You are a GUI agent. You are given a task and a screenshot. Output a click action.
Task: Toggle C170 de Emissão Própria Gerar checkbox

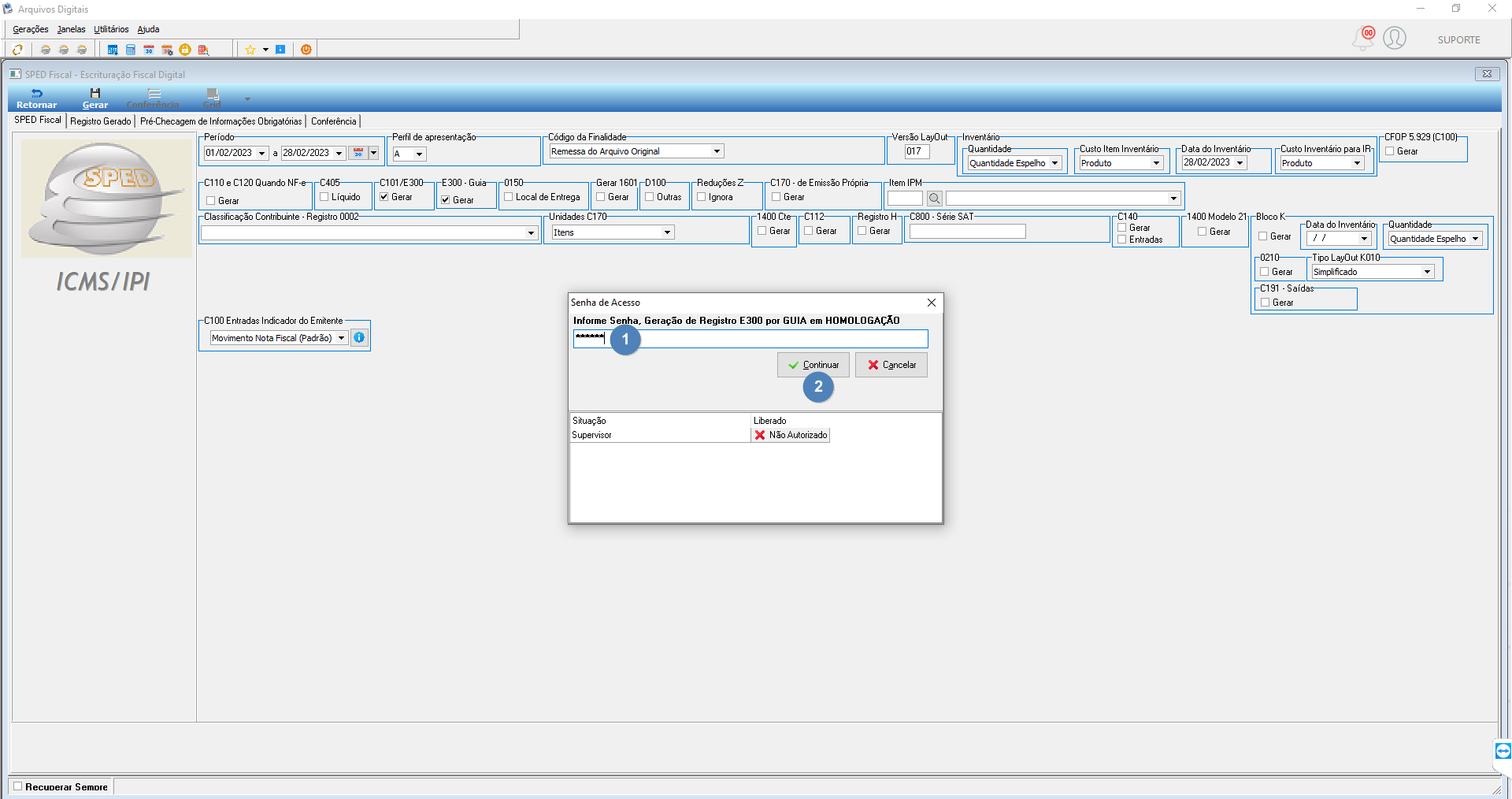(776, 197)
